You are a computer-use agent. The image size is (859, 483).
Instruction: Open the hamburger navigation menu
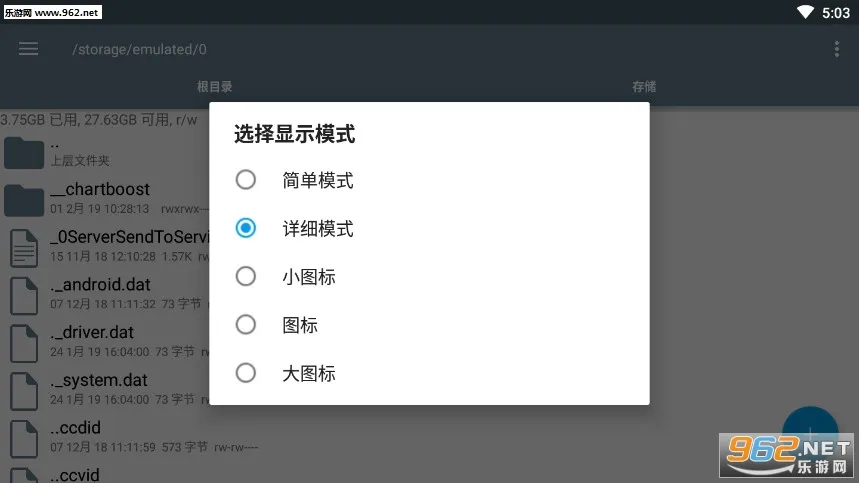[28, 49]
